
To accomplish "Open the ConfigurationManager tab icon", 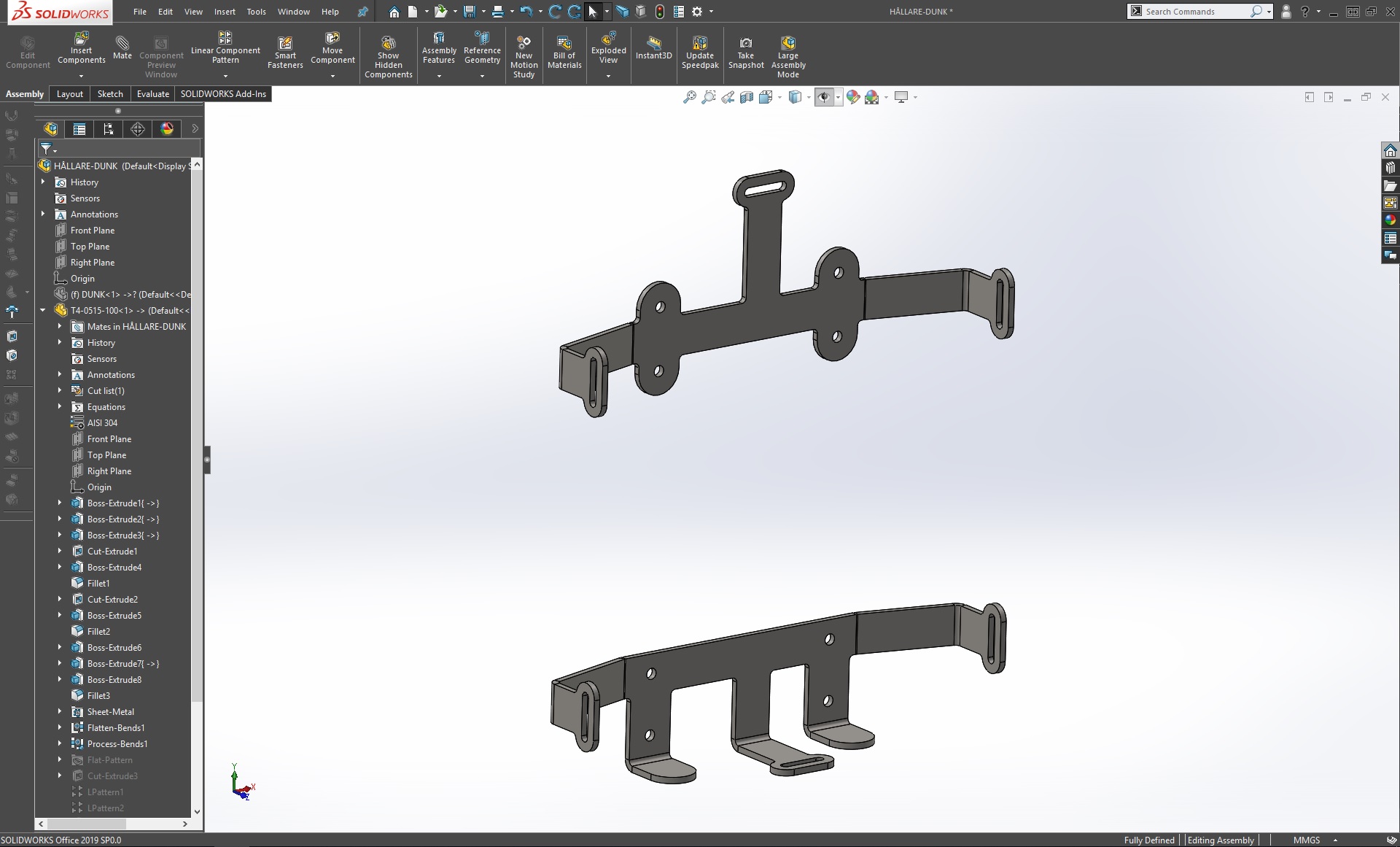I will (109, 129).
